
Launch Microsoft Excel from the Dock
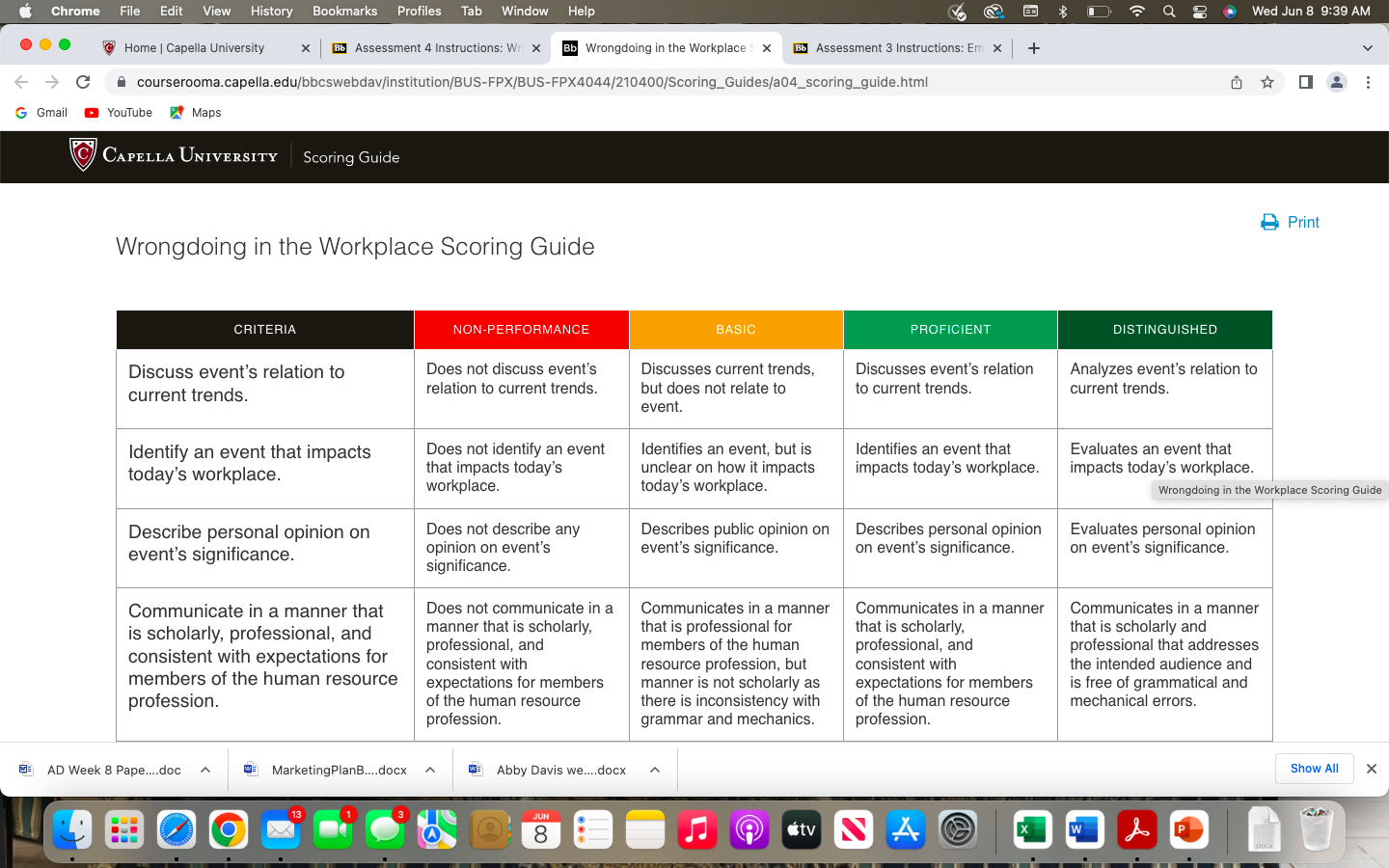[x=1032, y=829]
